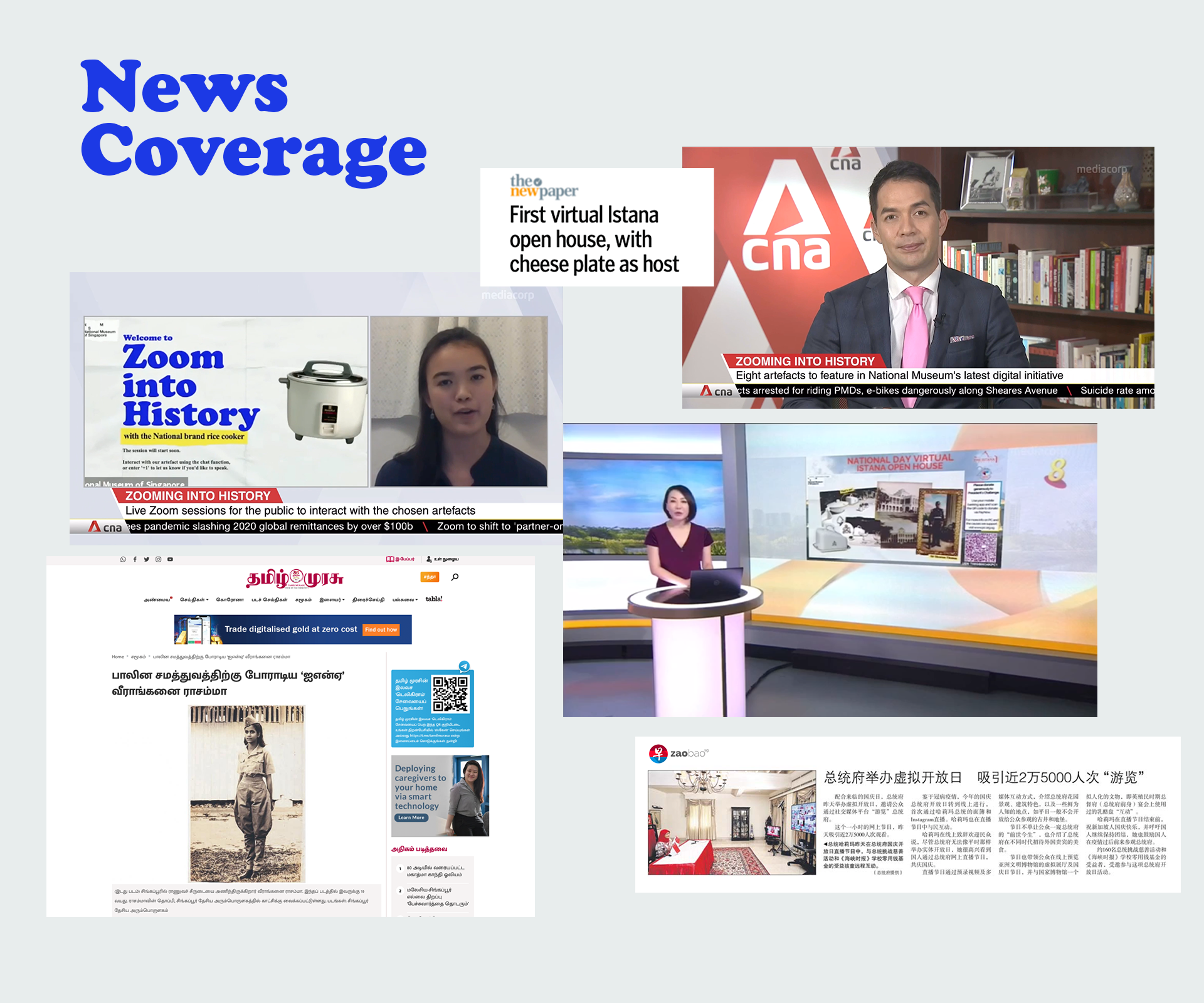The width and height of the screenshot is (1204, 1003).
Task: Click the YouTube icon on Tamil Murasu page
Action: tap(170, 559)
